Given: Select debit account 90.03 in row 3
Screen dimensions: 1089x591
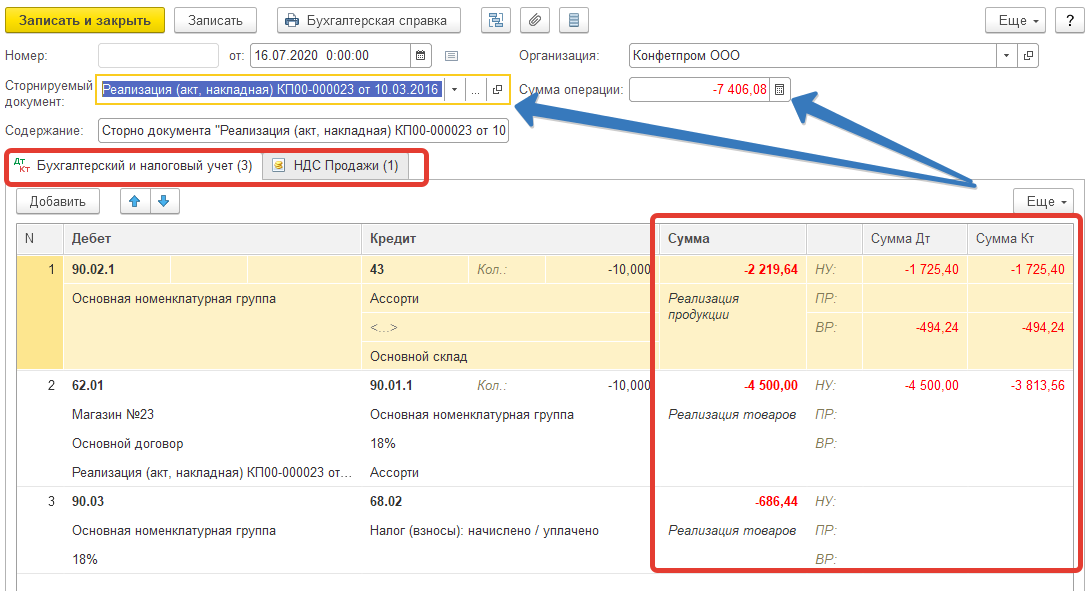Looking at the screenshot, I should (x=88, y=501).
